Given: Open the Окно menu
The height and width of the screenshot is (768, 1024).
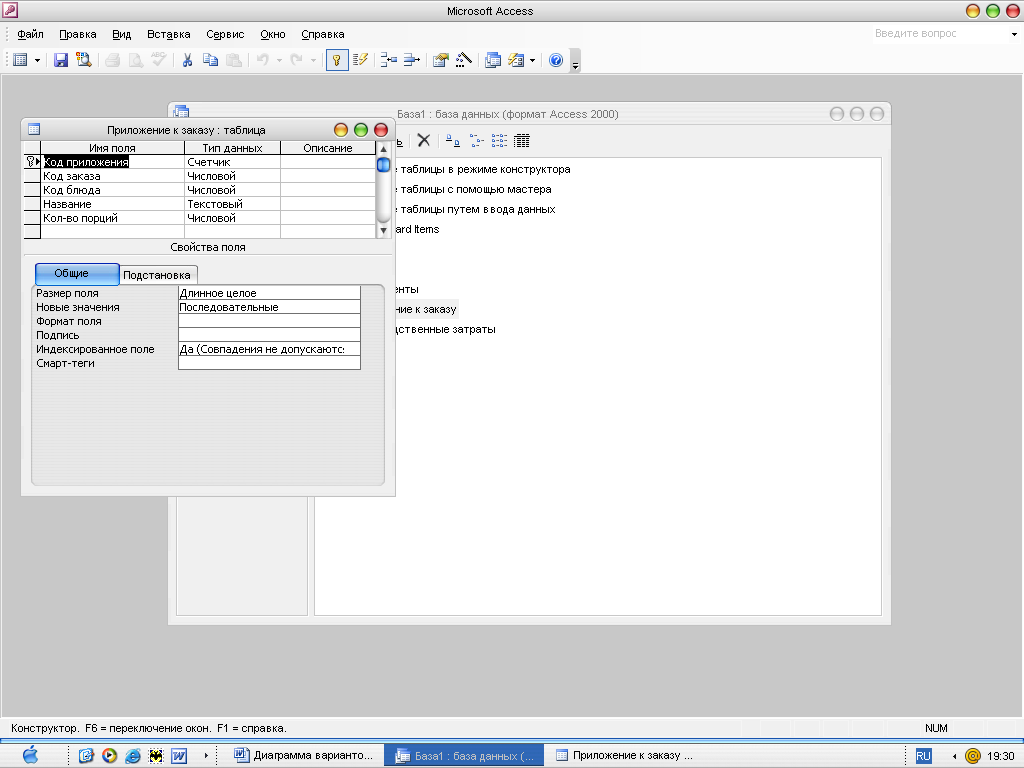Looking at the screenshot, I should coord(272,34).
